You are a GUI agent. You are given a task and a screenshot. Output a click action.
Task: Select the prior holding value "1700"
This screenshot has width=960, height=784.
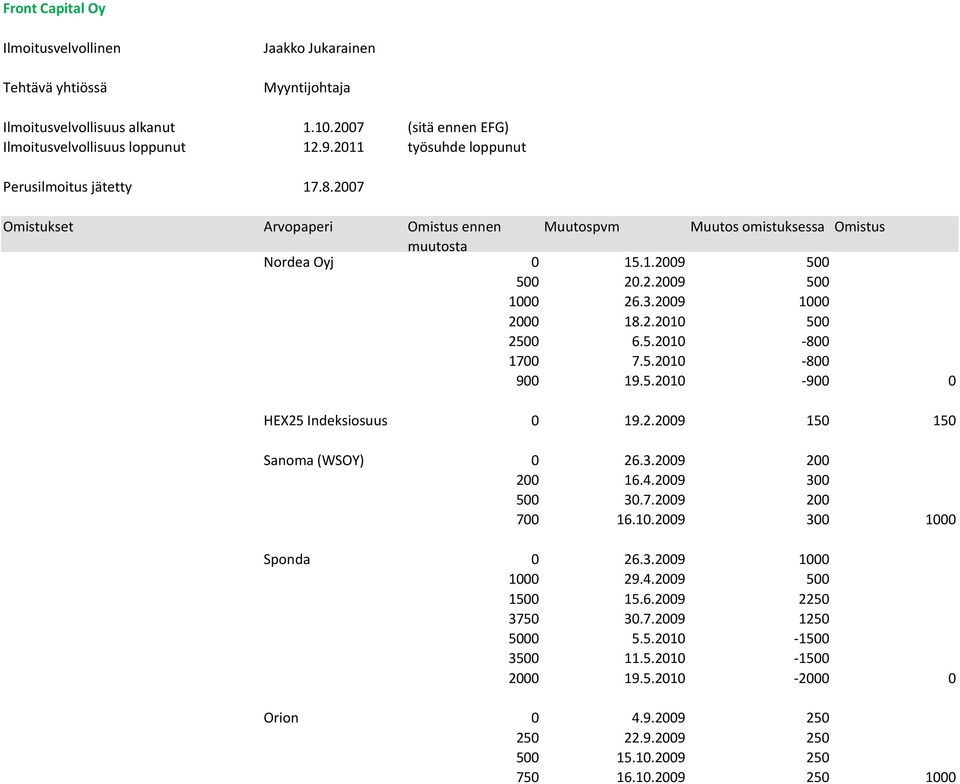[x=523, y=361]
